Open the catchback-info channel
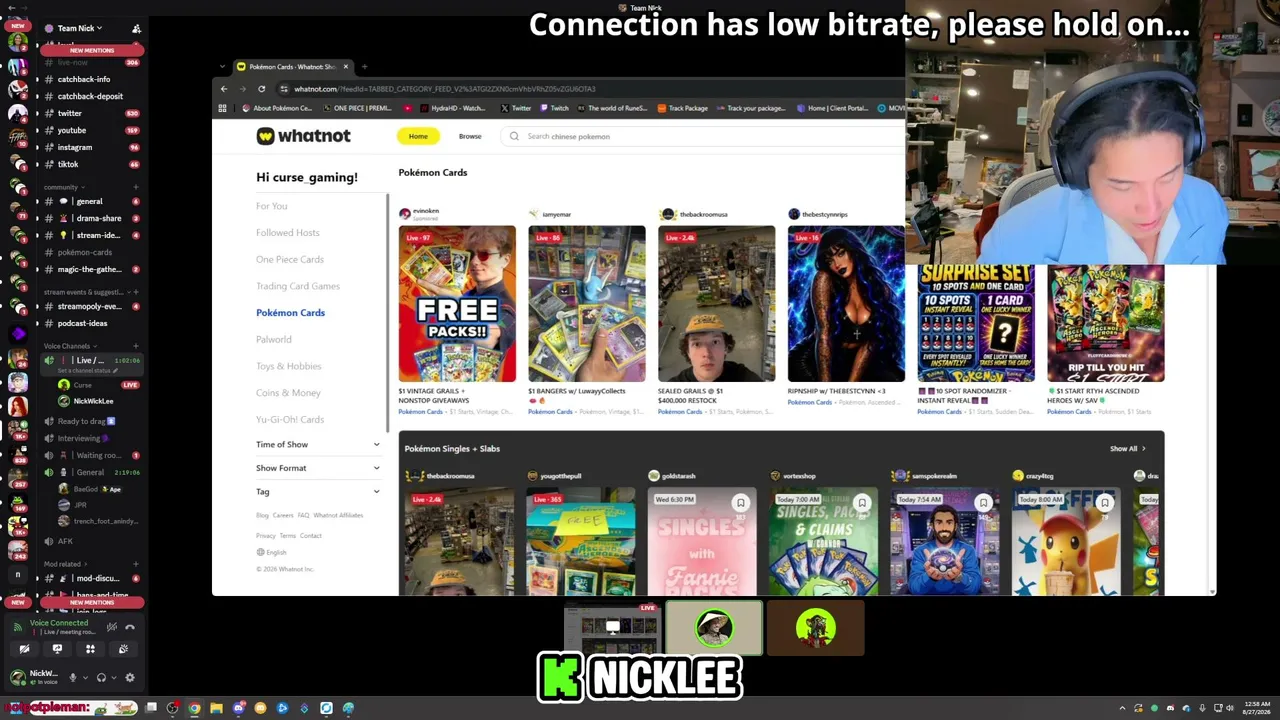 click(x=84, y=80)
